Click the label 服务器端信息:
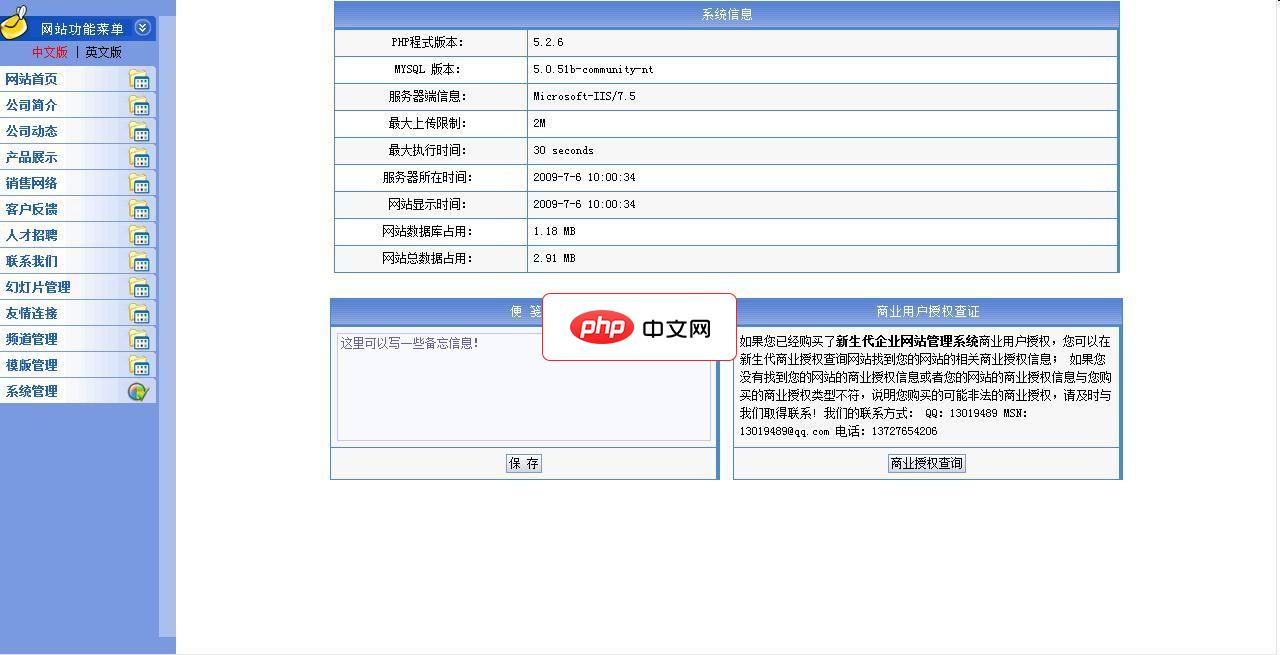Image resolution: width=1280 pixels, height=655 pixels. [x=428, y=97]
